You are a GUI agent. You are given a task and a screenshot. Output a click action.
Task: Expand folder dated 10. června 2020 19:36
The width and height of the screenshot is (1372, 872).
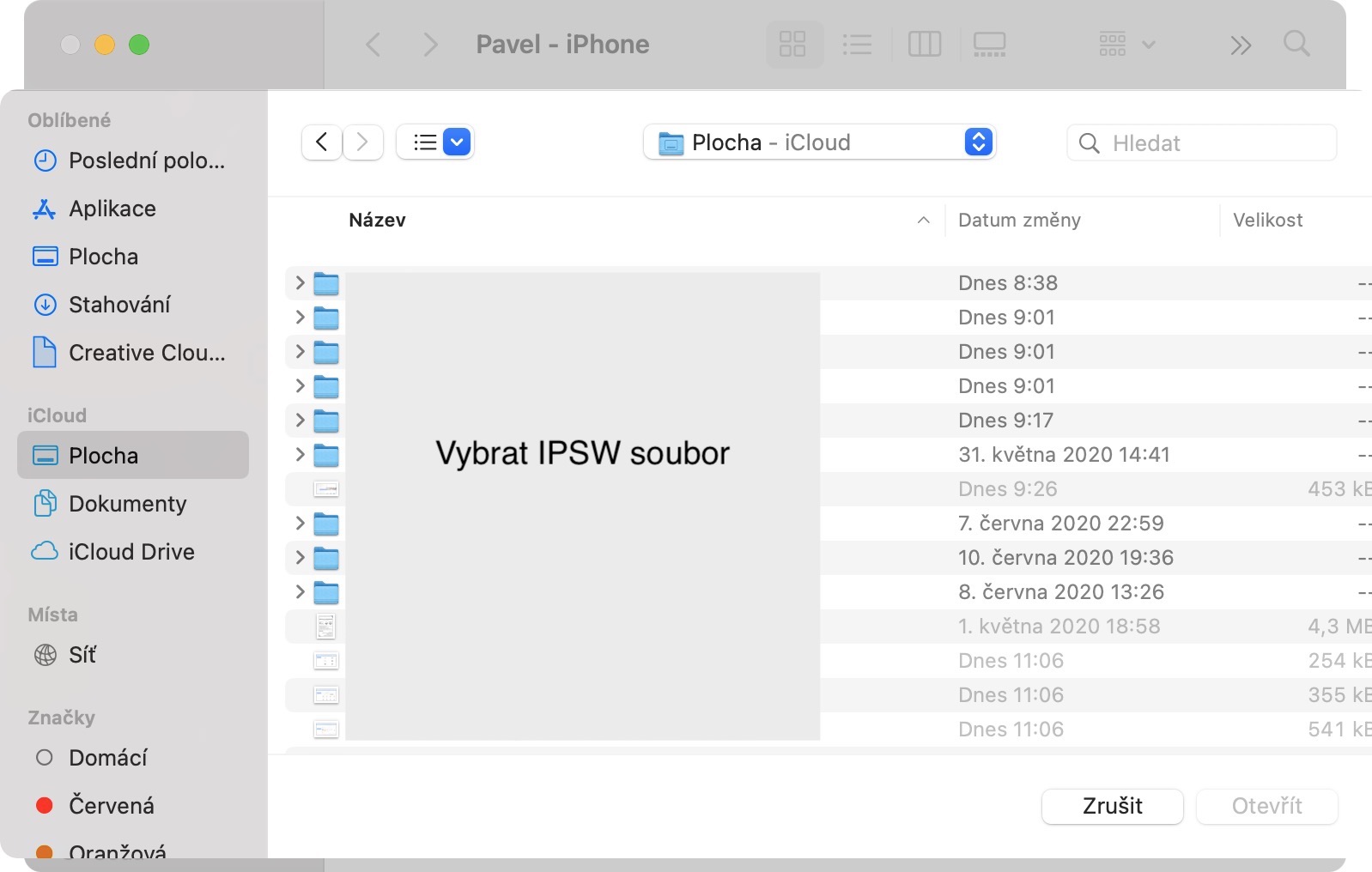point(300,557)
